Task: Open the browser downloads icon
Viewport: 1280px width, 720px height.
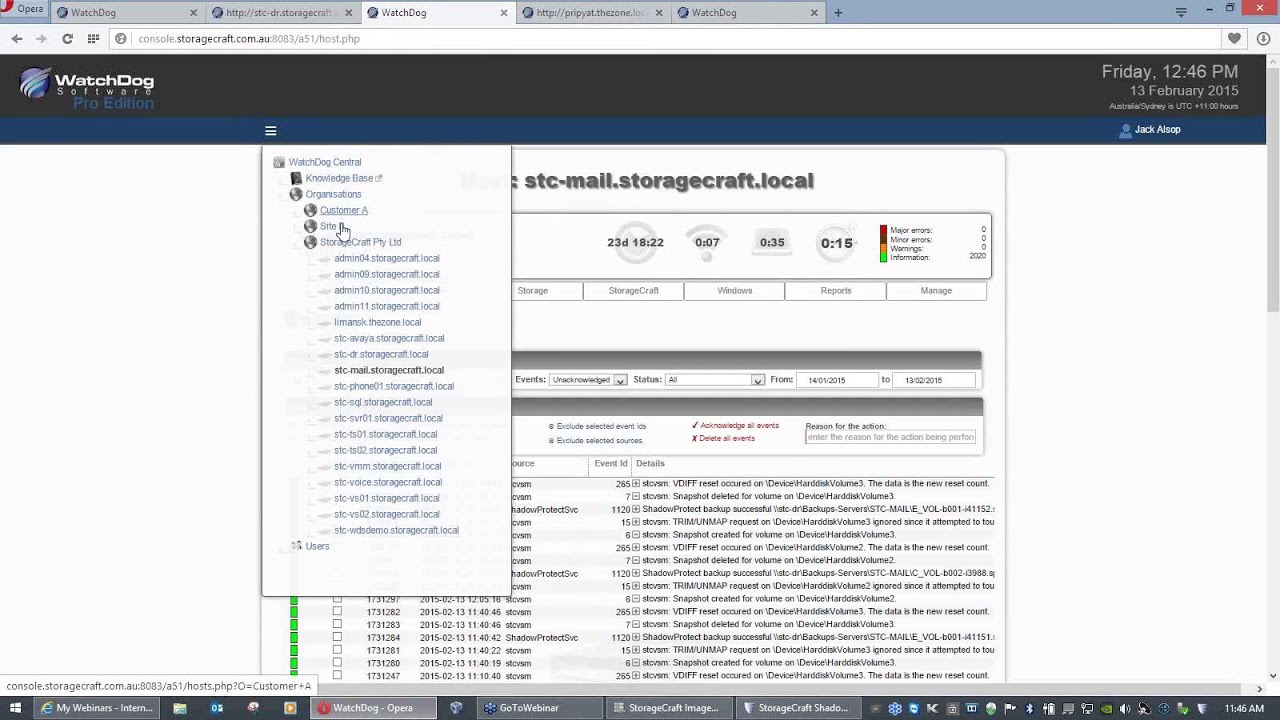Action: [x=1263, y=38]
